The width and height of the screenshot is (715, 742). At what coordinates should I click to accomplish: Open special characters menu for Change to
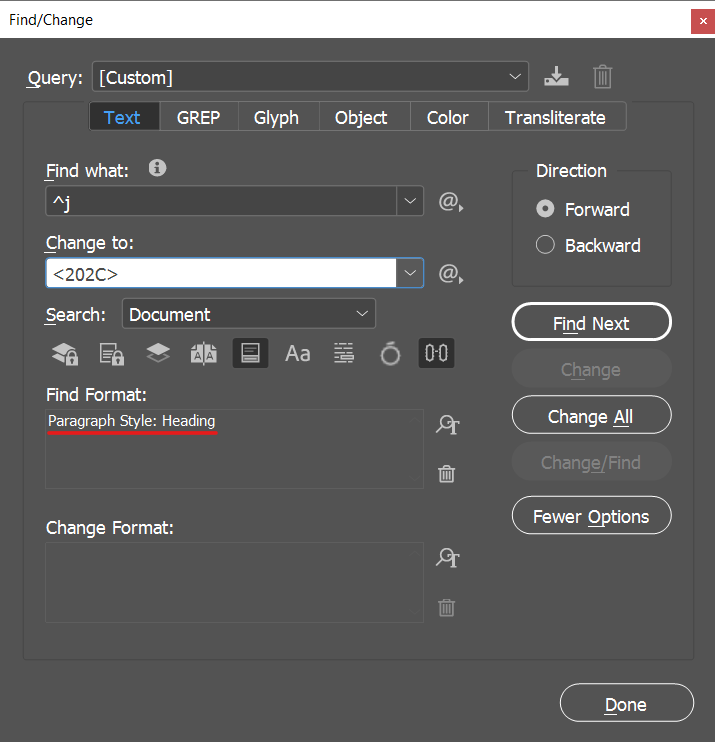tap(450, 274)
